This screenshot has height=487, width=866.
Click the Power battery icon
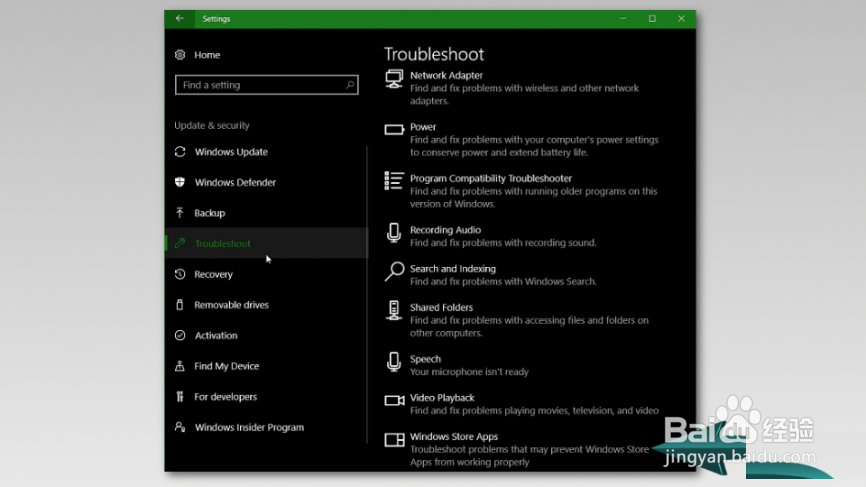tap(394, 130)
